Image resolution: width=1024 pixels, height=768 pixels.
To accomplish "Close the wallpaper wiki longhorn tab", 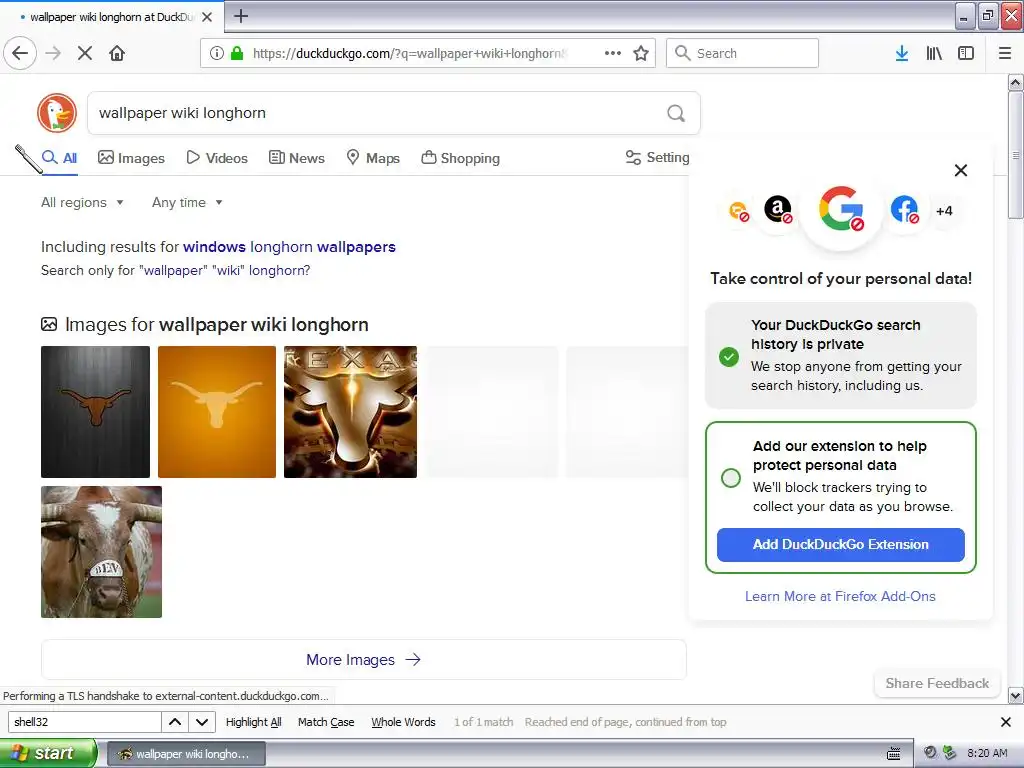I will [x=207, y=17].
